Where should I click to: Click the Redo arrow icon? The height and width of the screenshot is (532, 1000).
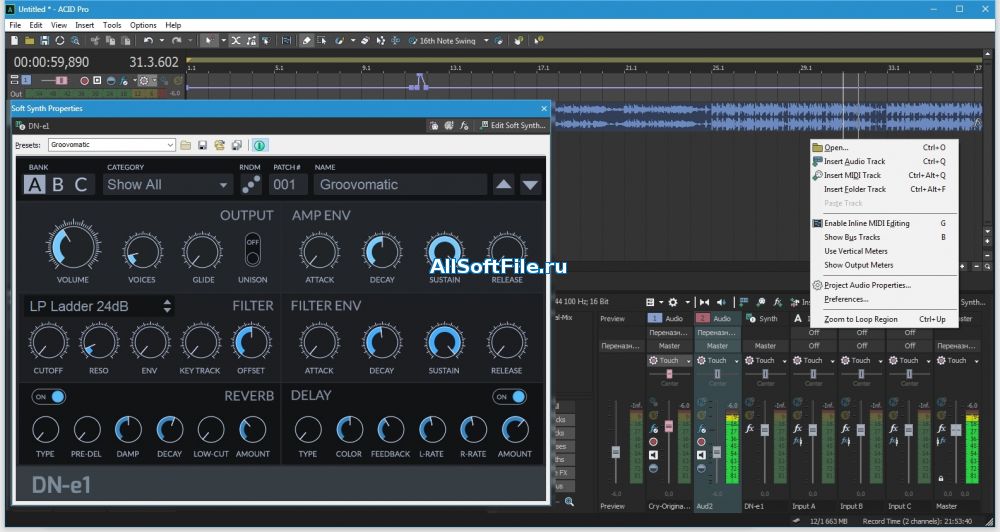point(177,40)
